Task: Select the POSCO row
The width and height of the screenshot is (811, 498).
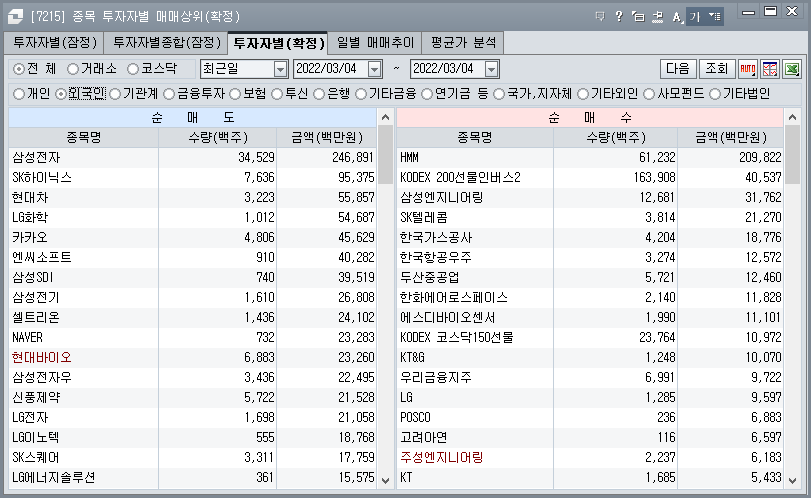Action: click(590, 418)
